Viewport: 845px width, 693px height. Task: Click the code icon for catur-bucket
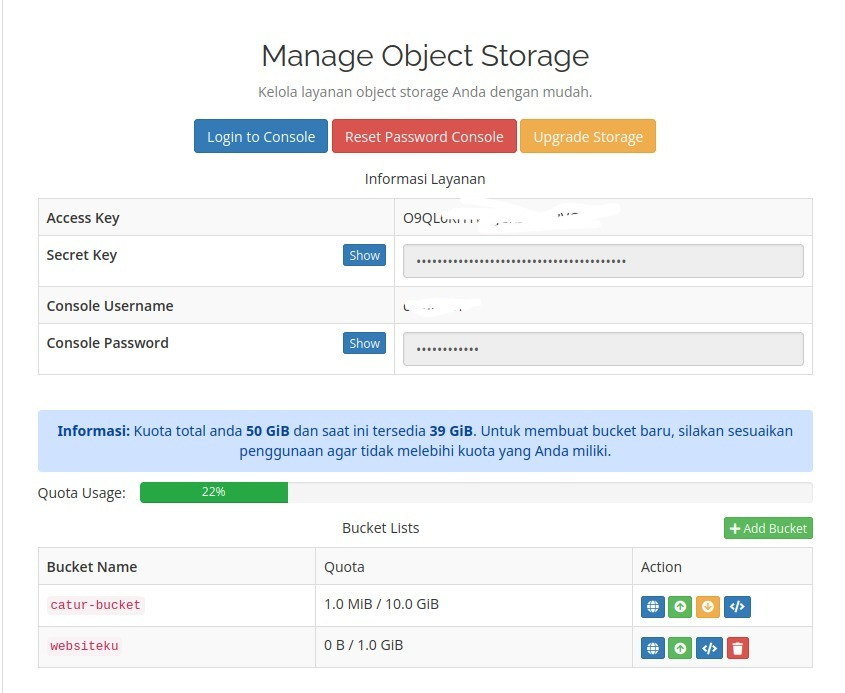[x=737, y=606]
